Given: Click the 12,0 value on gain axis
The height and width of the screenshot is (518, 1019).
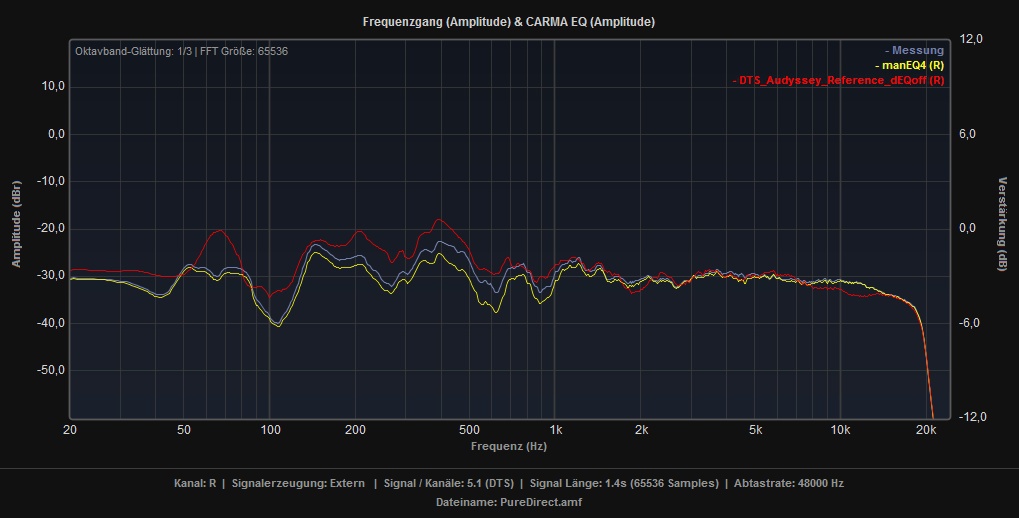Looking at the screenshot, I should (x=972, y=39).
